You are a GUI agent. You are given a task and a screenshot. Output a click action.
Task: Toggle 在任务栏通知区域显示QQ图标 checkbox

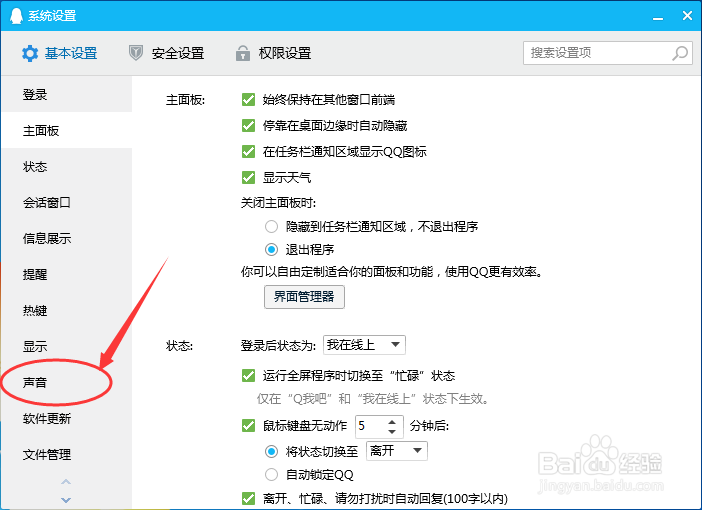tap(248, 151)
